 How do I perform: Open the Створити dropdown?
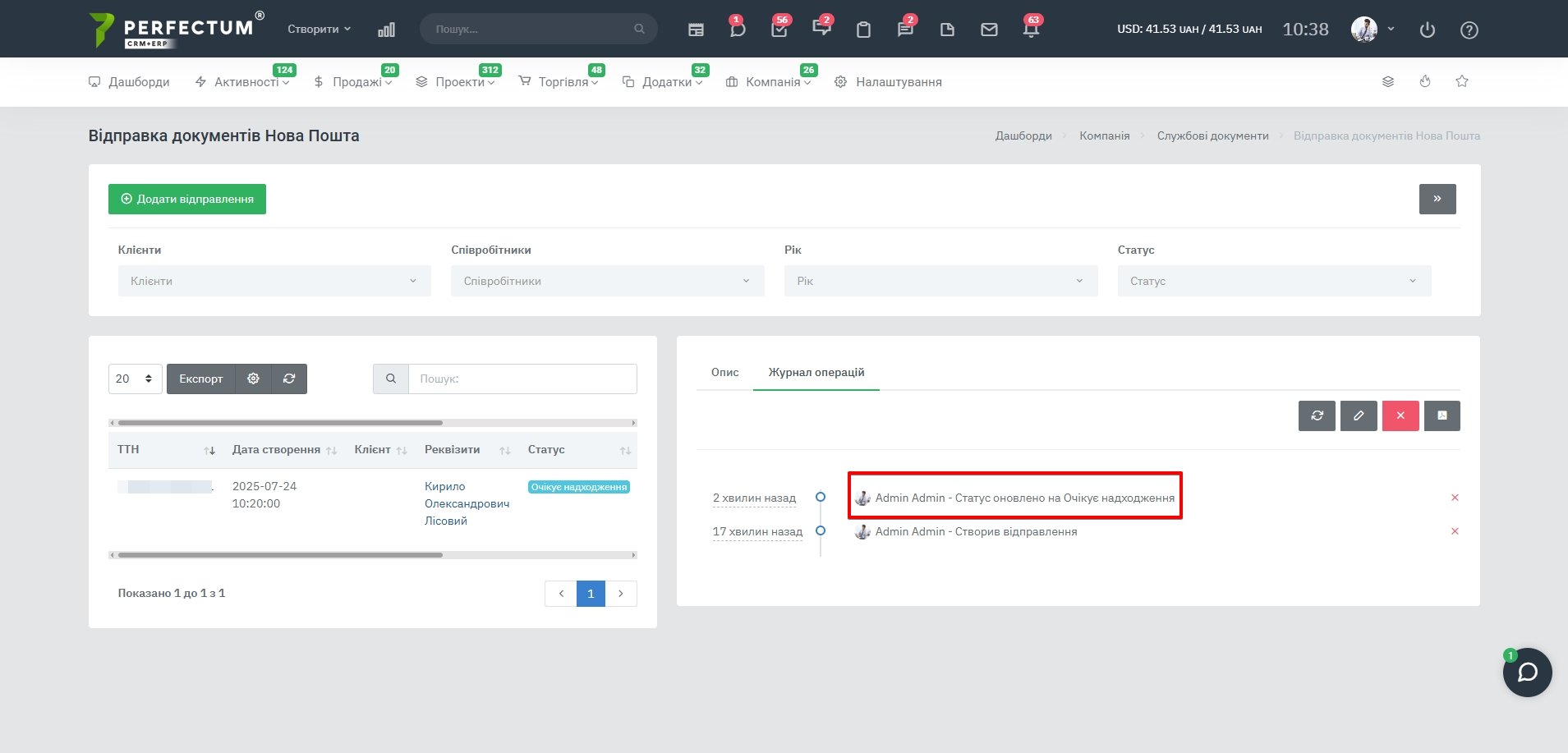point(319,29)
